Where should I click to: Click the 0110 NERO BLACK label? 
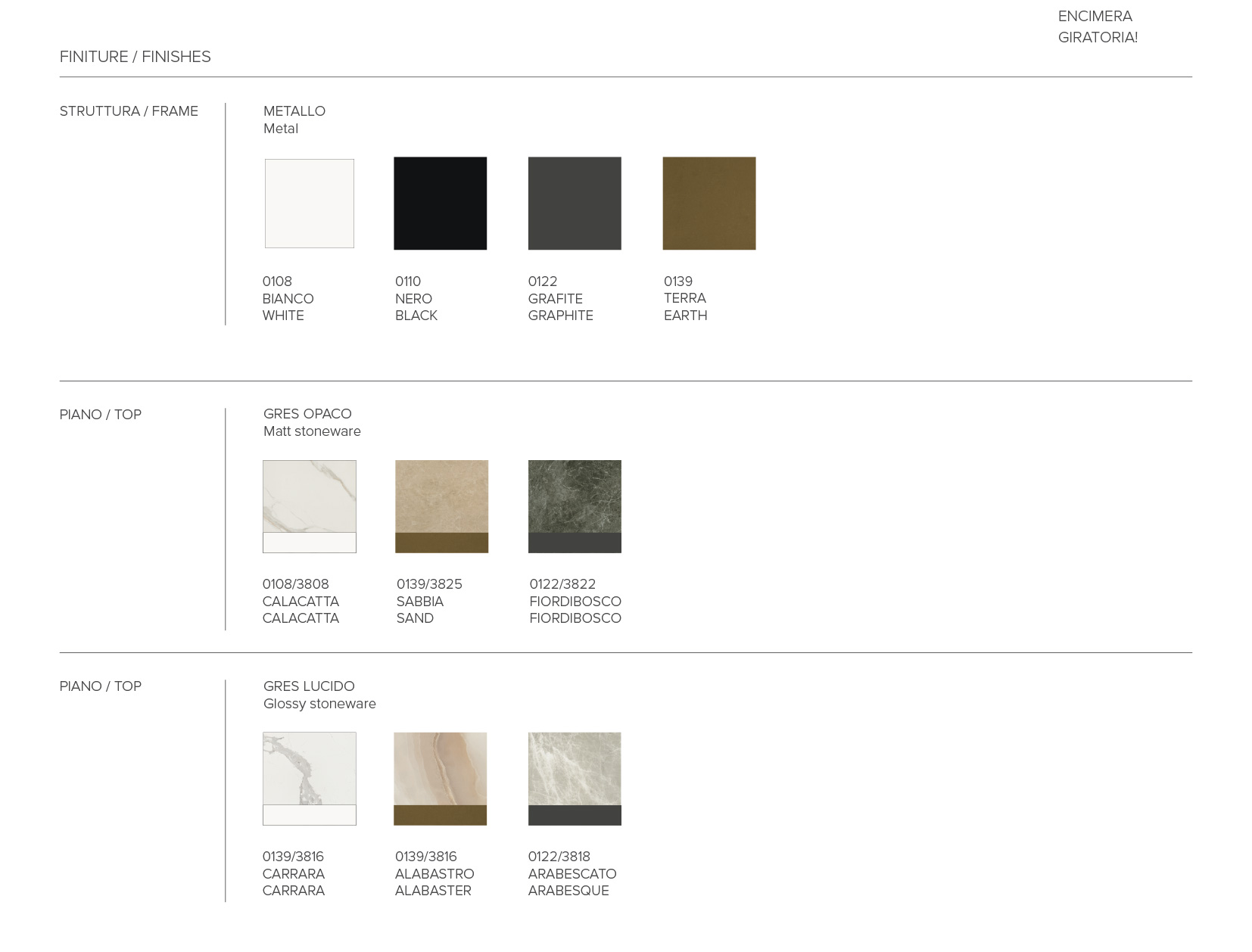pyautogui.click(x=416, y=298)
